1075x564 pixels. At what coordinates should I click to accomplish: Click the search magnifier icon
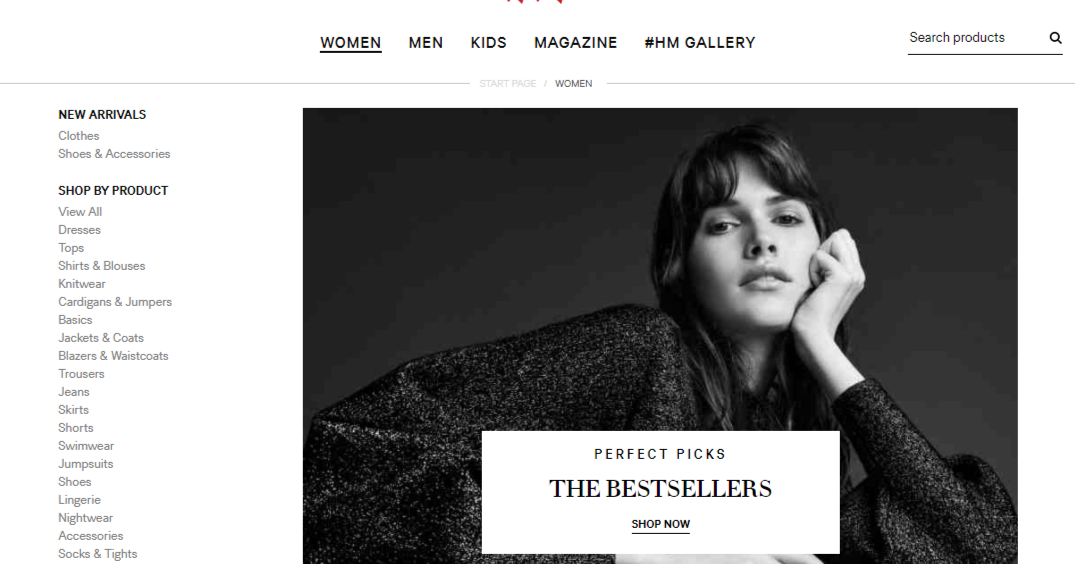pyautogui.click(x=1055, y=38)
